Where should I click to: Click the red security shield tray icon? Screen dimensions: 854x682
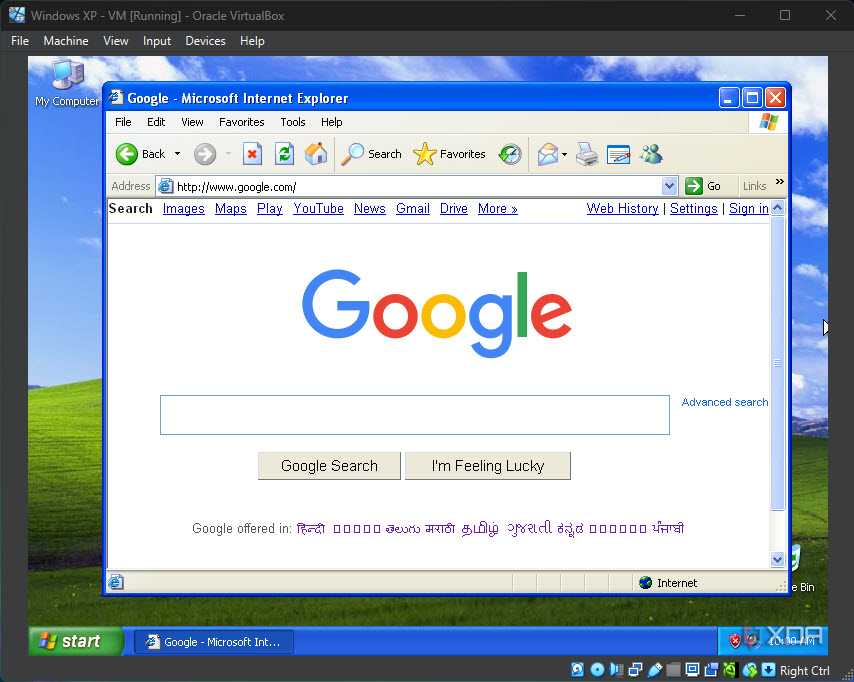pyautogui.click(x=735, y=641)
